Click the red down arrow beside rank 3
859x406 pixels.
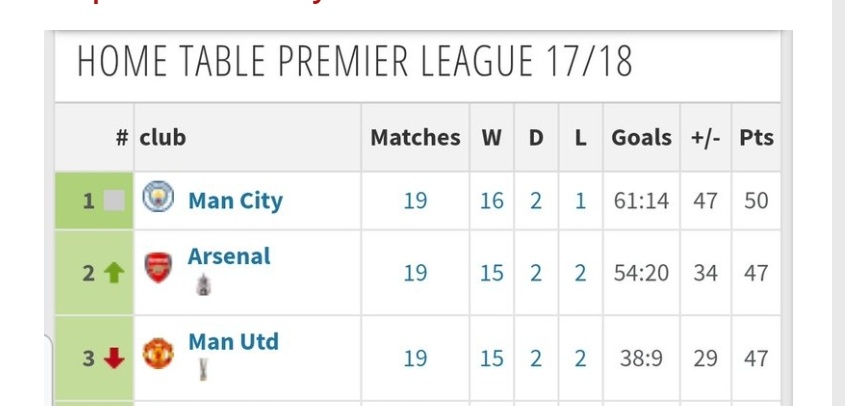[114, 358]
